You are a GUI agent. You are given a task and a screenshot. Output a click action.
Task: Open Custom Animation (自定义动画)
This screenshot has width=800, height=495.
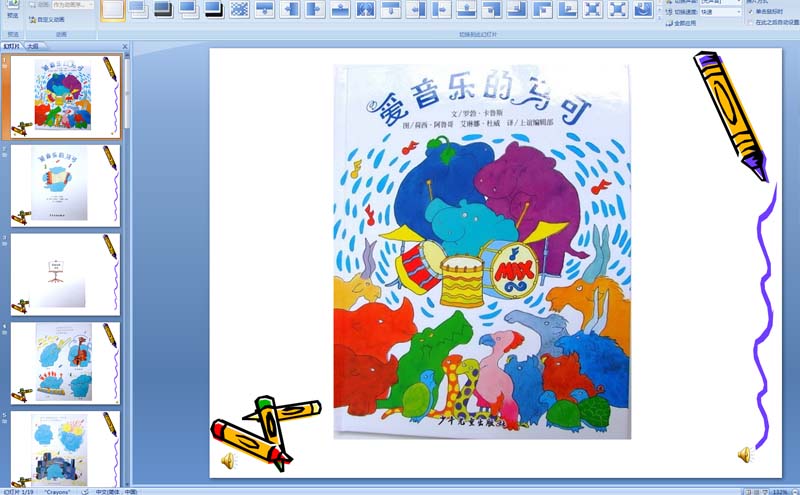pyautogui.click(x=47, y=19)
